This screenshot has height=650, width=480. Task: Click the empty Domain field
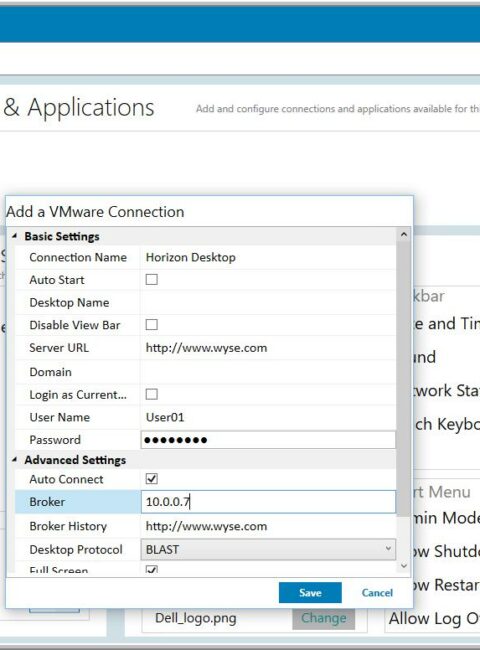tap(268, 372)
